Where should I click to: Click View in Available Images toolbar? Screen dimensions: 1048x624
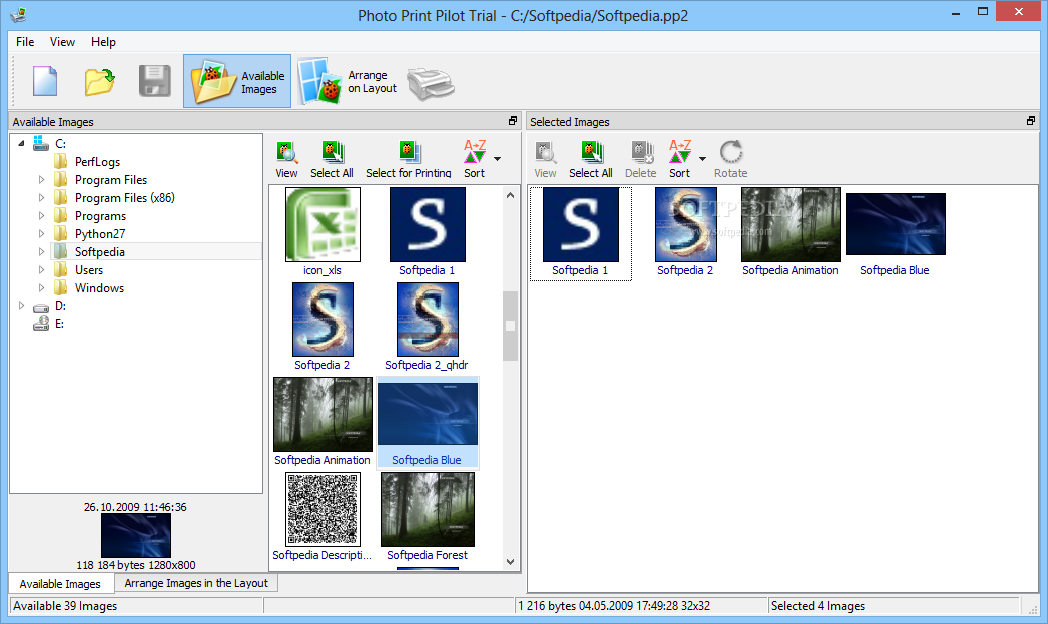click(x=286, y=160)
